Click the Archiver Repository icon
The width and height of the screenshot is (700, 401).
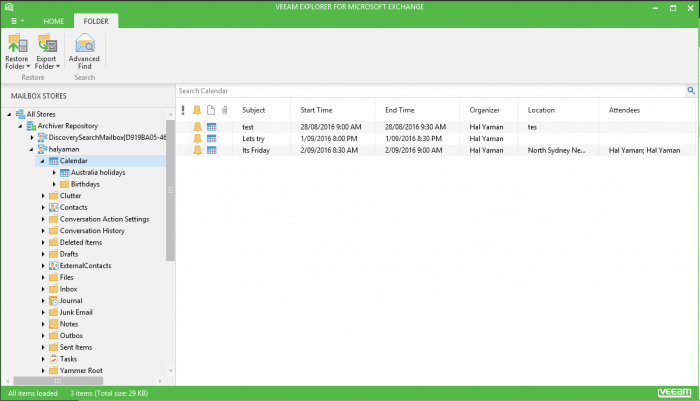[x=31, y=126]
